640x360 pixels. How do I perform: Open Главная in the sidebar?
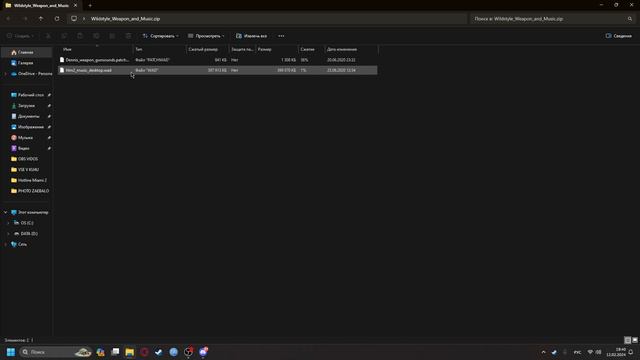(x=27, y=52)
